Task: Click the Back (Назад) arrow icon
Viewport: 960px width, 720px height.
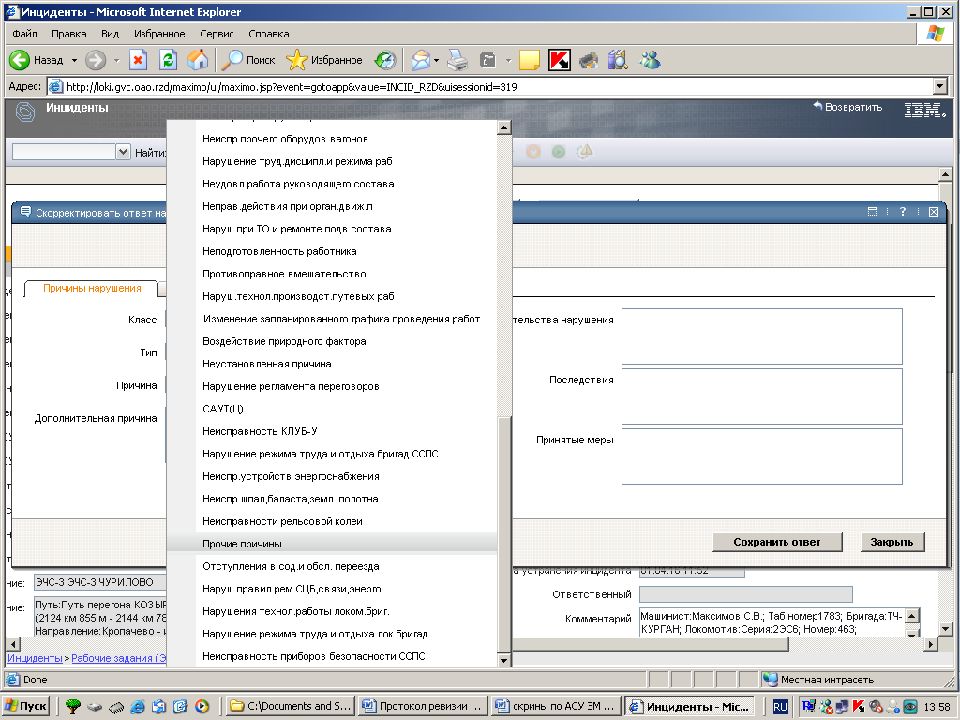Action: [x=19, y=60]
